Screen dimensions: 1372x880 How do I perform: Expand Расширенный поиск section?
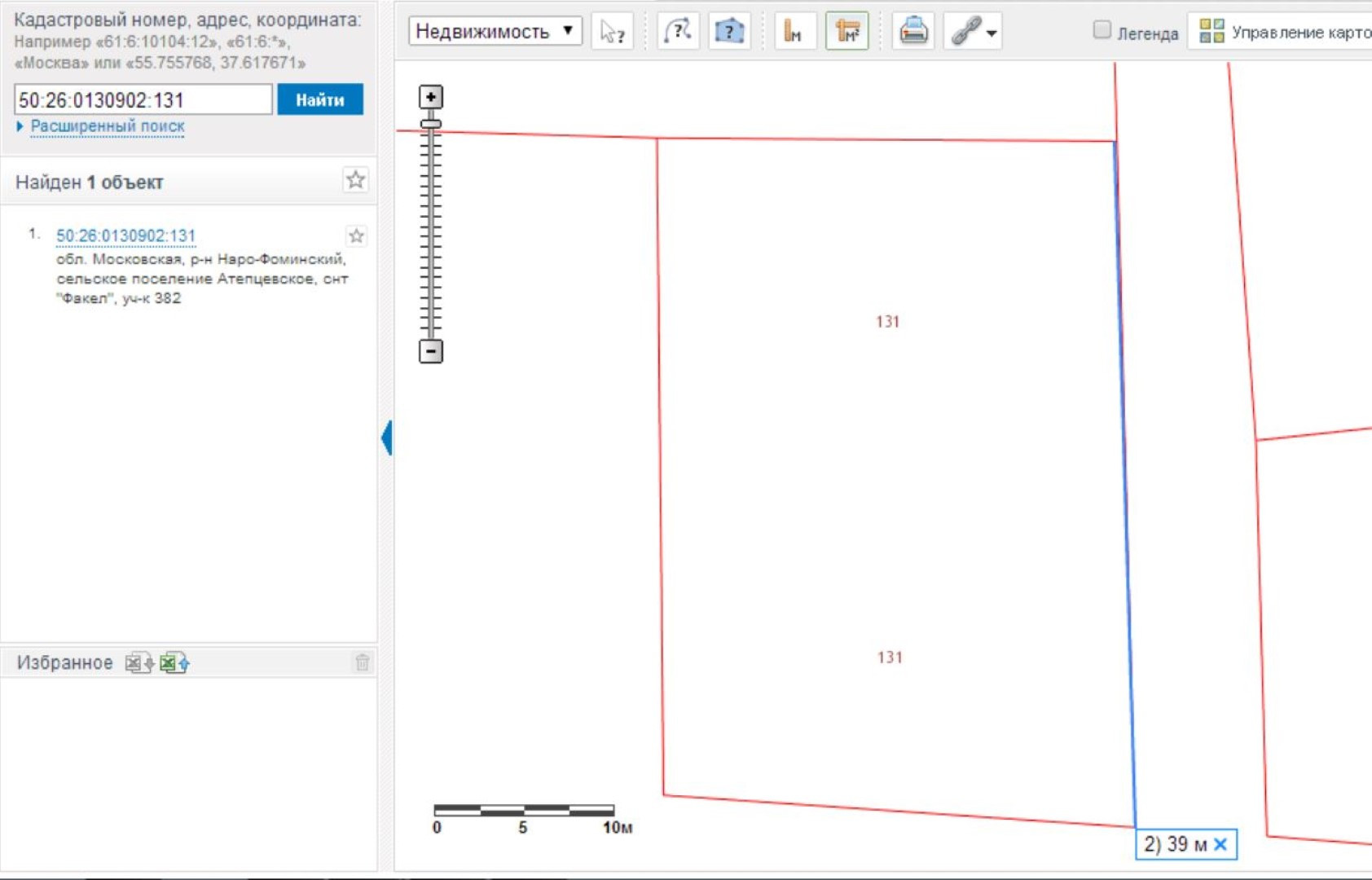click(x=107, y=126)
